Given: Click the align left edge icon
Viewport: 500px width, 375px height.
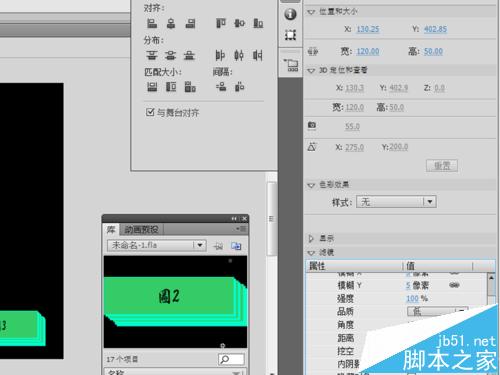Looking at the screenshot, I should tap(152, 23).
